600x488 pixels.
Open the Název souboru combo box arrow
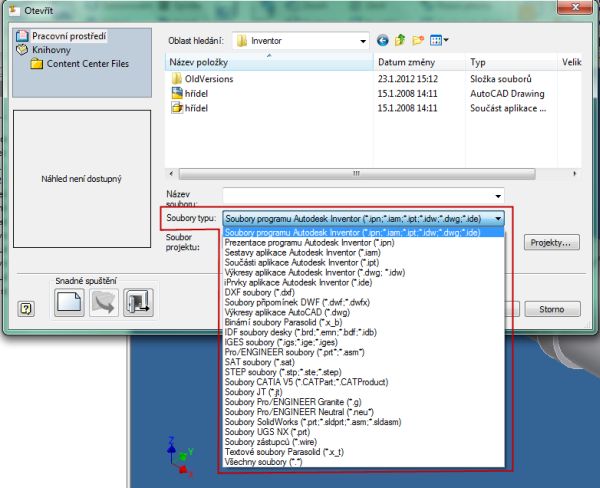[498, 194]
